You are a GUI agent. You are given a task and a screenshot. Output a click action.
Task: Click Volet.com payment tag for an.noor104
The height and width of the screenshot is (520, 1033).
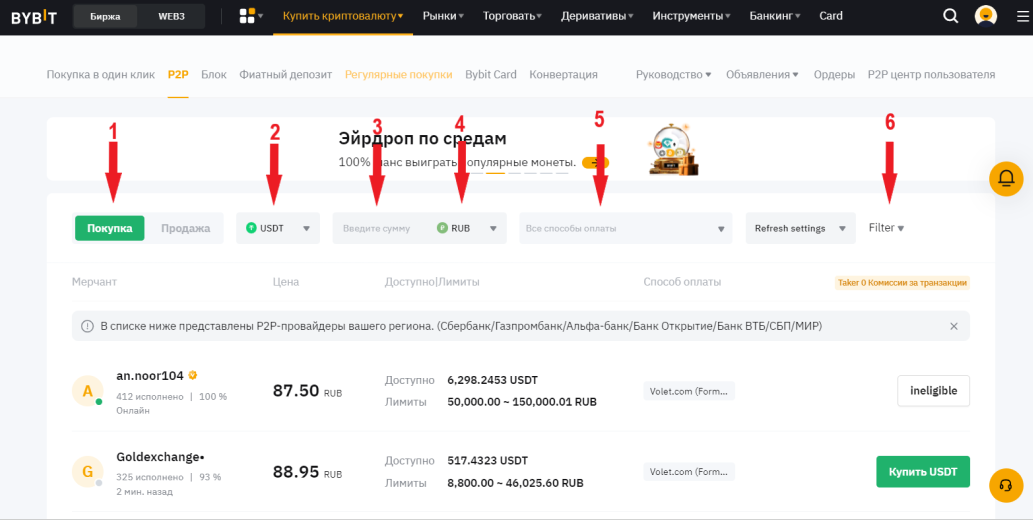(x=689, y=391)
